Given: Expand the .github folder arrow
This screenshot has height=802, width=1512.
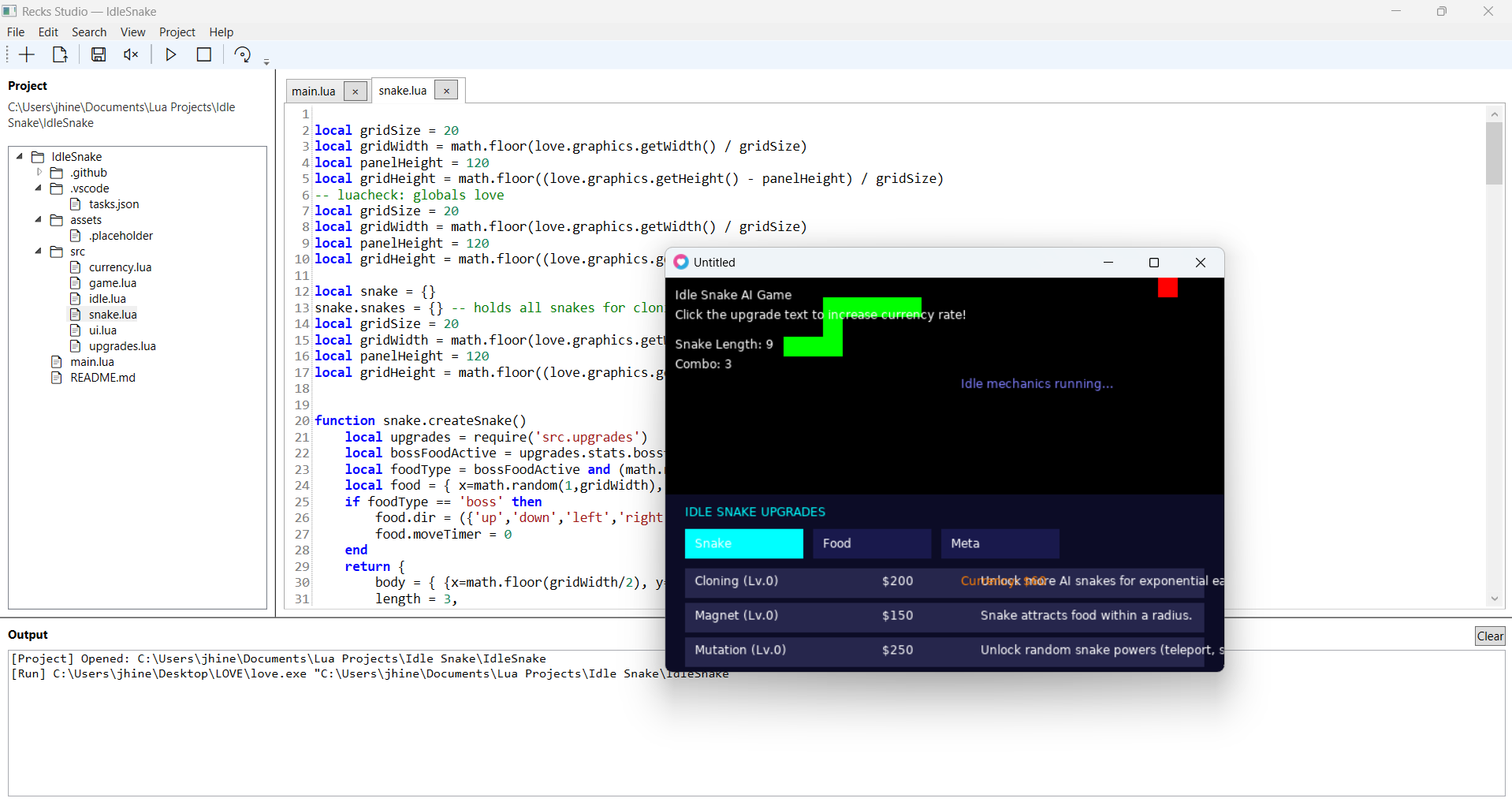Looking at the screenshot, I should click(x=39, y=172).
